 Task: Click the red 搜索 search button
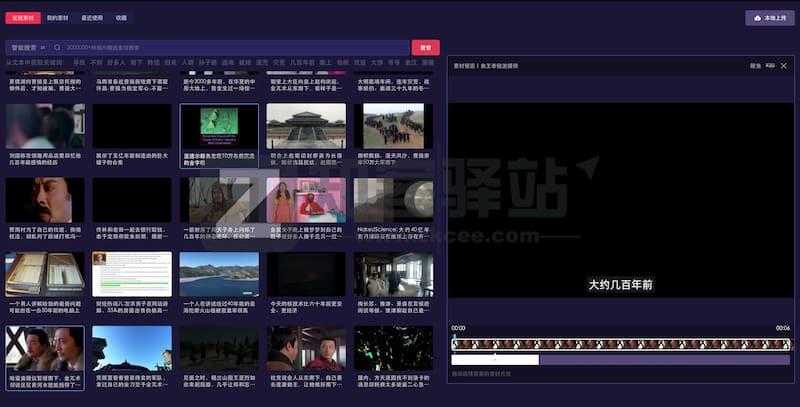click(x=426, y=47)
